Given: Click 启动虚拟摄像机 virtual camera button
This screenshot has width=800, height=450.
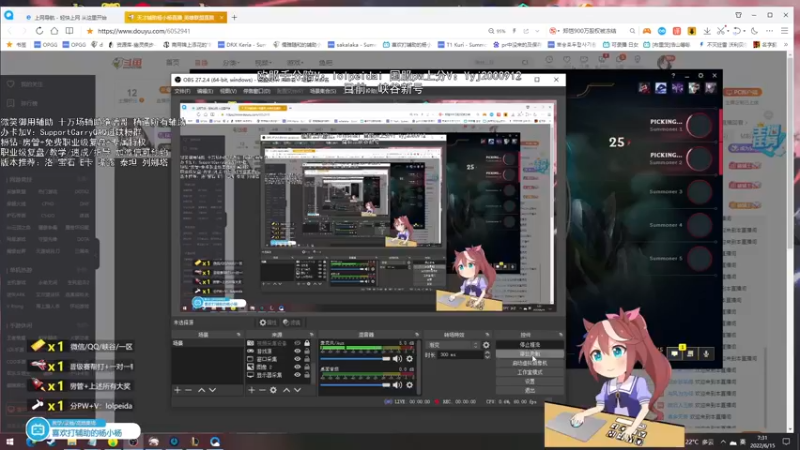Looking at the screenshot, I should pos(530,363).
